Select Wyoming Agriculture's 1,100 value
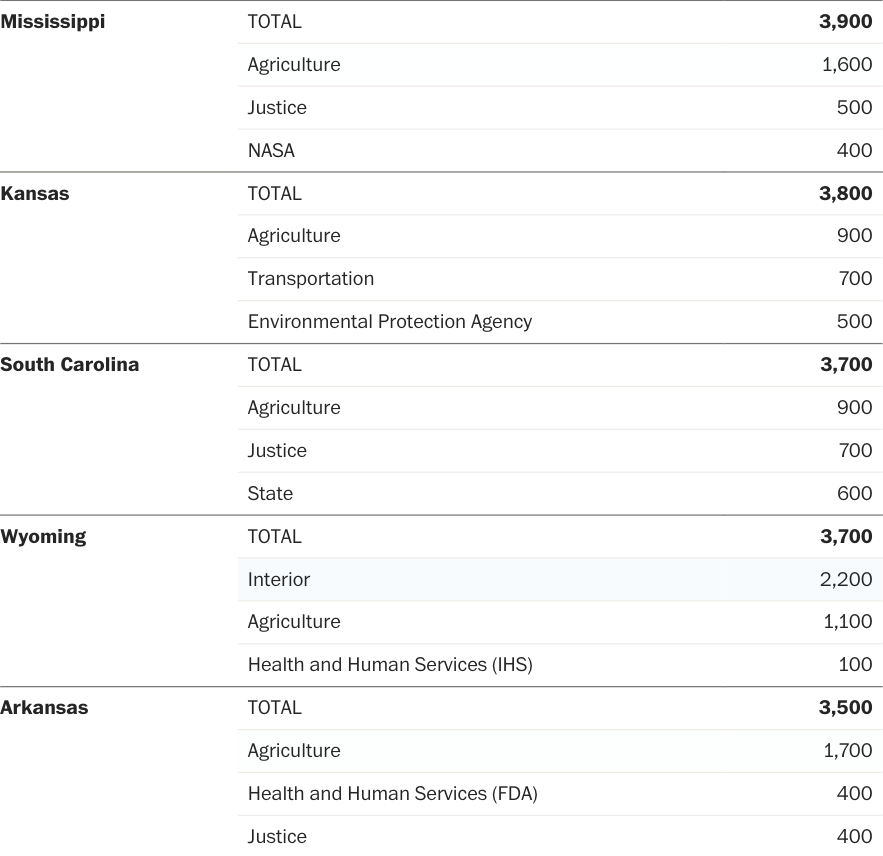The width and height of the screenshot is (883, 856). [847, 622]
